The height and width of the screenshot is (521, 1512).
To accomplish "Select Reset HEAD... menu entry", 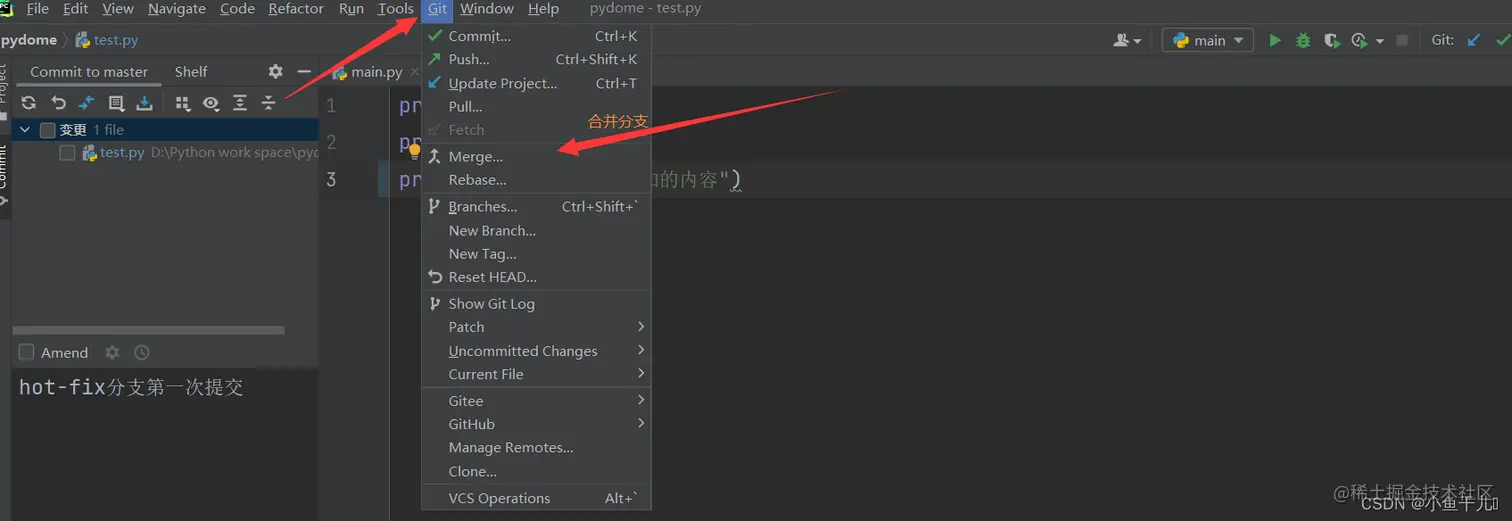I will (x=537, y=277).
